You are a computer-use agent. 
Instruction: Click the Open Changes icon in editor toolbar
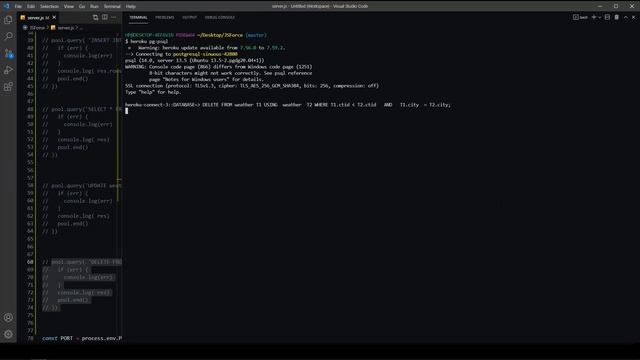[x=96, y=18]
